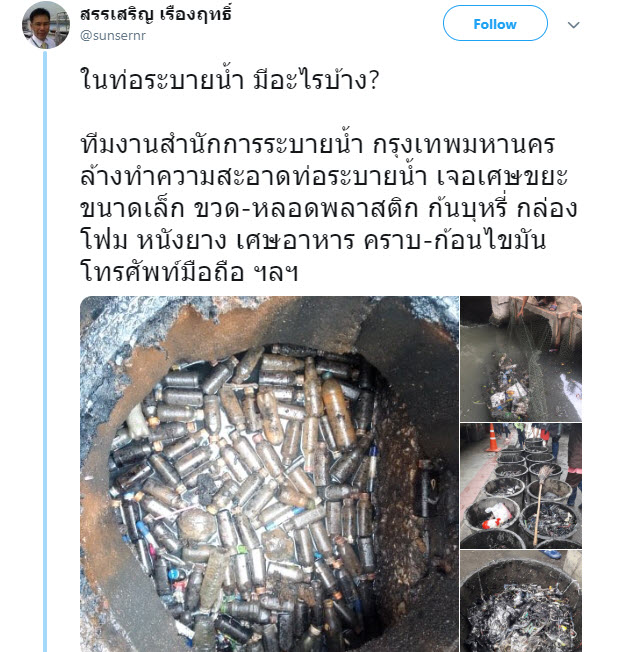617x652 pixels.
Task: Open the author's profile avatar
Action: (46, 25)
